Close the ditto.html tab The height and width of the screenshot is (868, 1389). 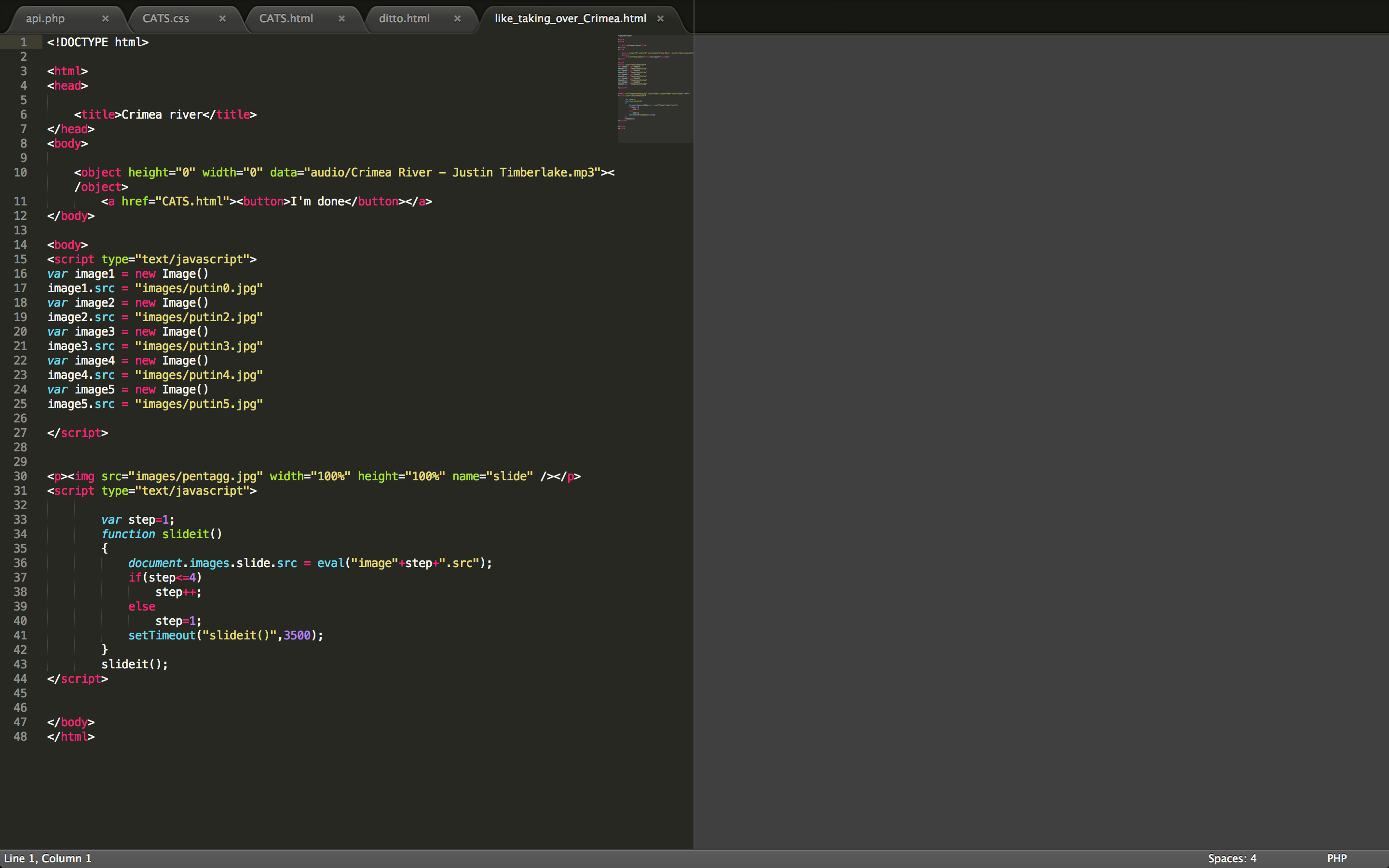(457, 18)
